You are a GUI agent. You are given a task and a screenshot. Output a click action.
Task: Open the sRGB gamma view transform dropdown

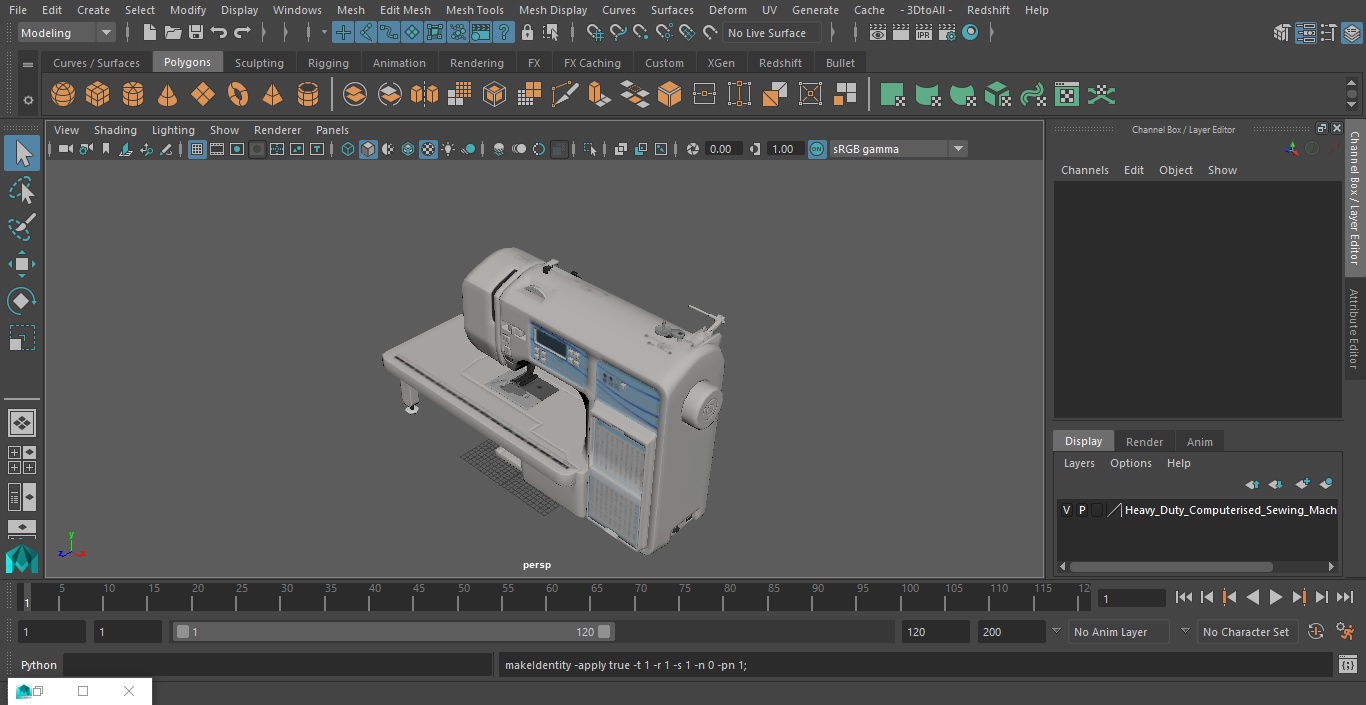tap(898, 149)
